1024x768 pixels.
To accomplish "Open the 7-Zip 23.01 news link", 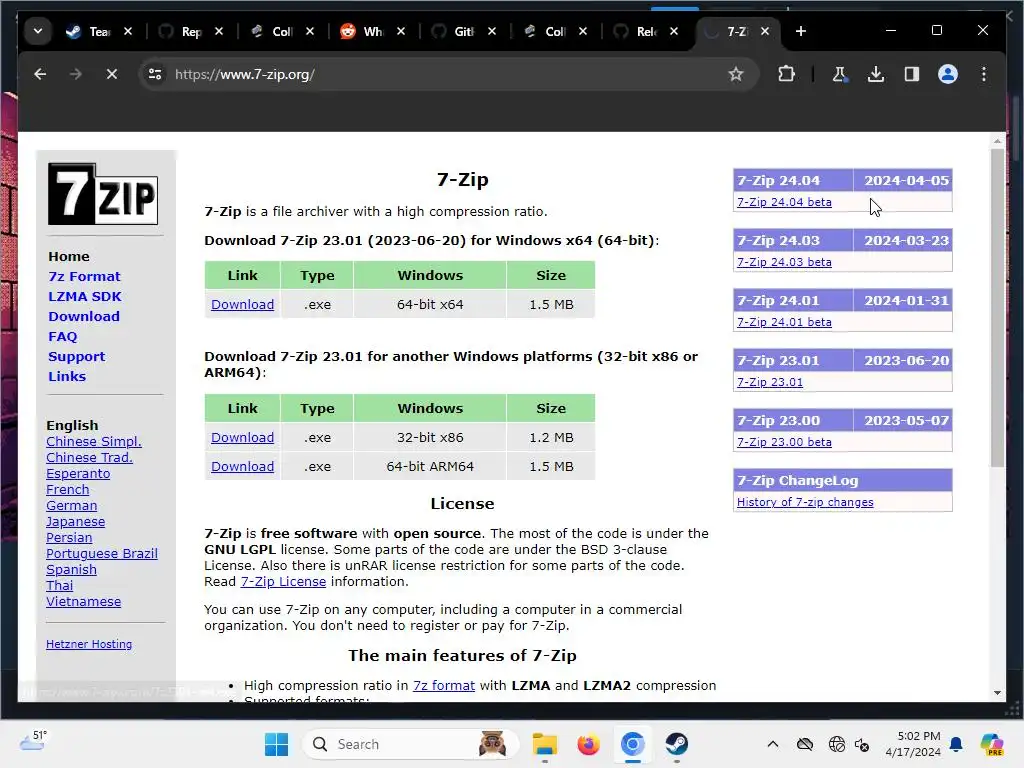I will tap(770, 382).
